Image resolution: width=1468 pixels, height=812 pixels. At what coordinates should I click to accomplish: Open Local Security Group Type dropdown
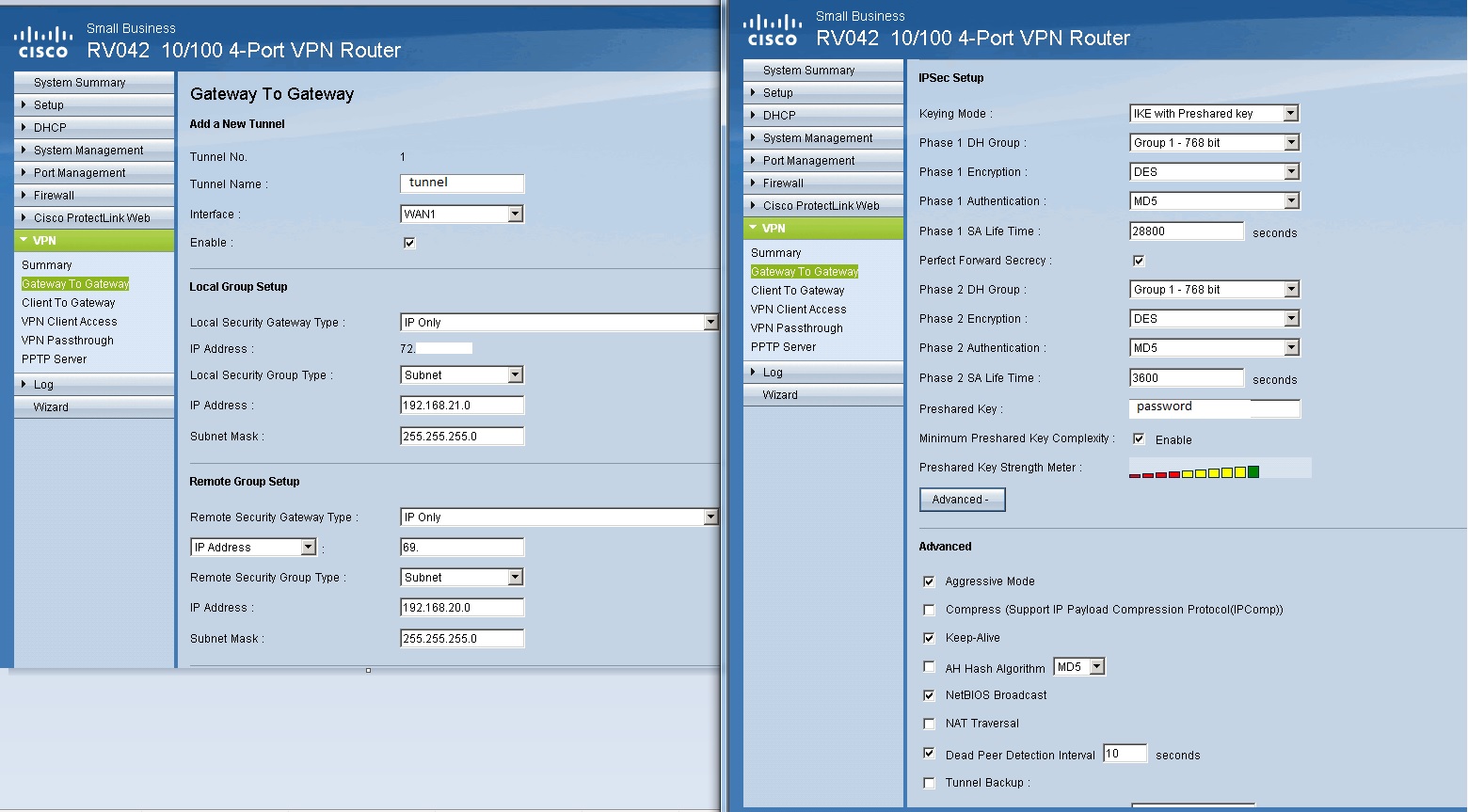(x=462, y=374)
